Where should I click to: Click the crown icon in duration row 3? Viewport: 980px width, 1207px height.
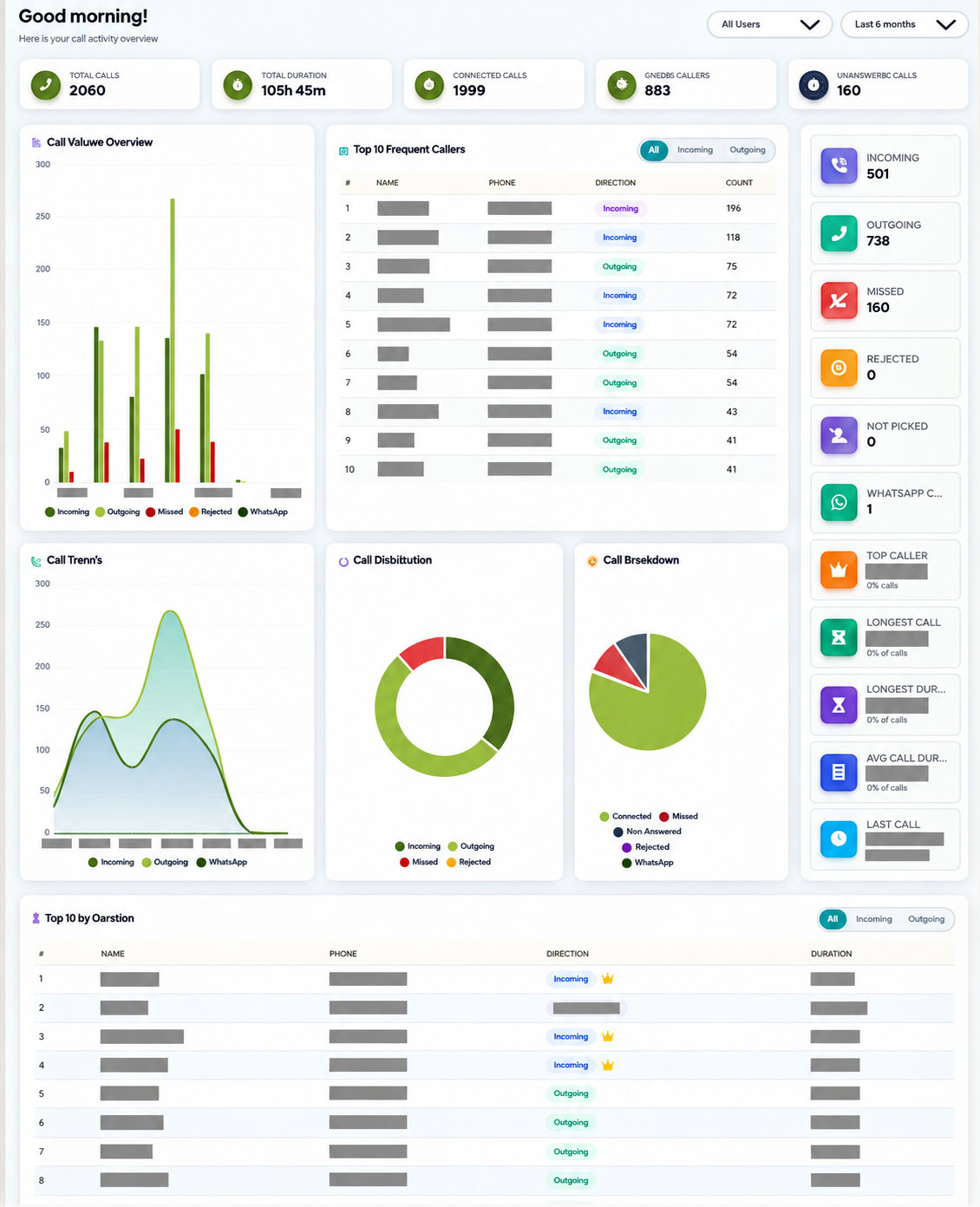608,1036
